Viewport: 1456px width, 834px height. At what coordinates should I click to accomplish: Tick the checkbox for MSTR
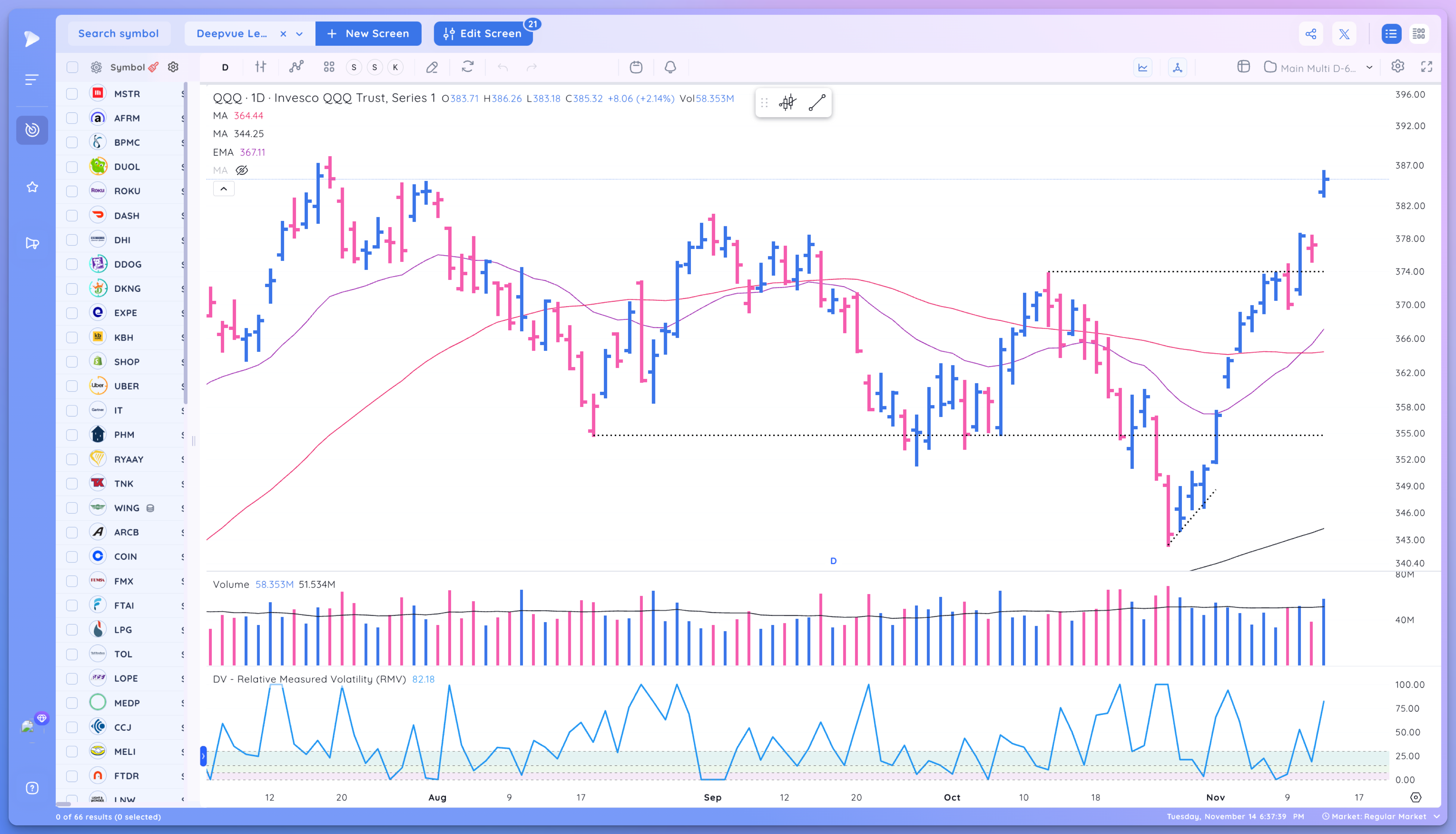pos(72,94)
